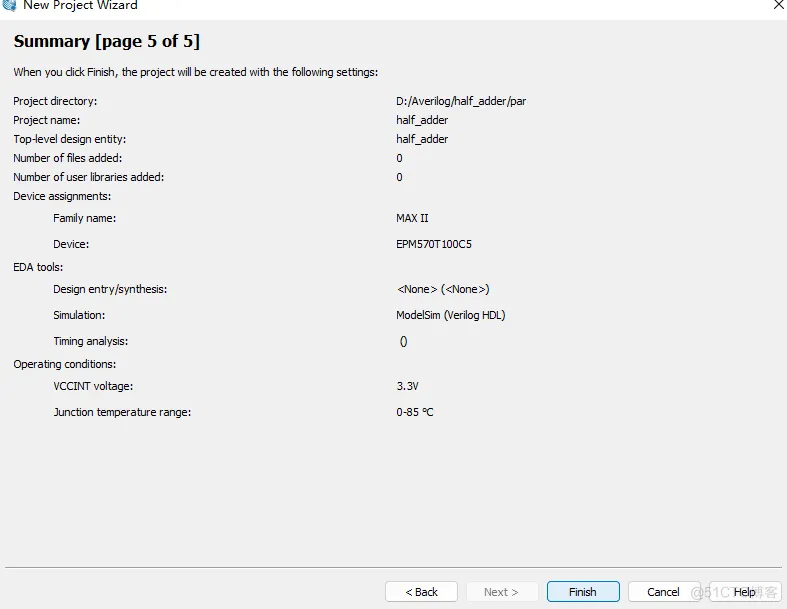Click the Project name value half_adder

(x=422, y=120)
